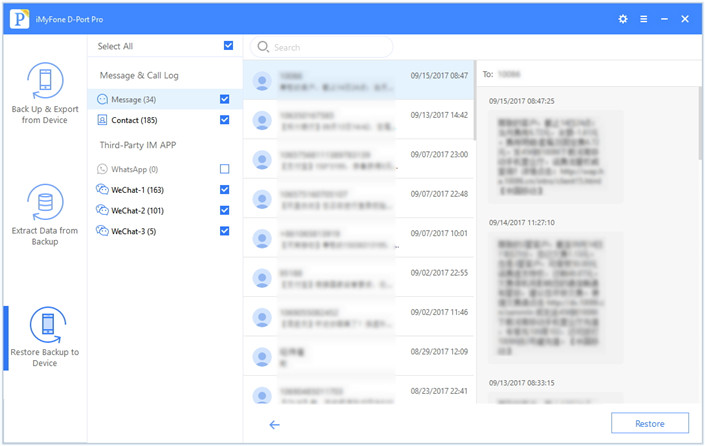Select WhatsApp (0) category
The image size is (705, 446).
pos(165,169)
